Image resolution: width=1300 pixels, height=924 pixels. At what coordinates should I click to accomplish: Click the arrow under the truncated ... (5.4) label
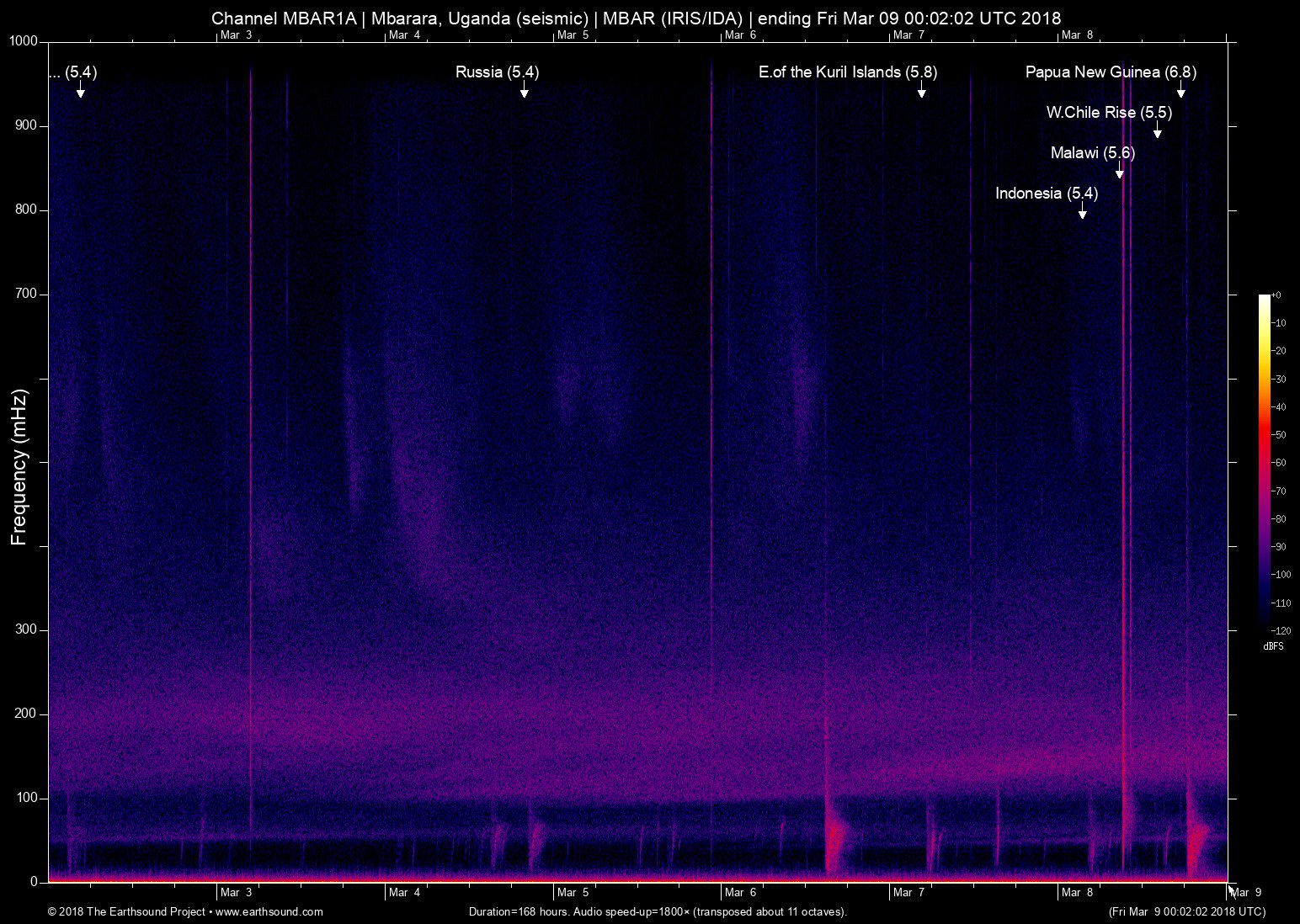click(80, 91)
